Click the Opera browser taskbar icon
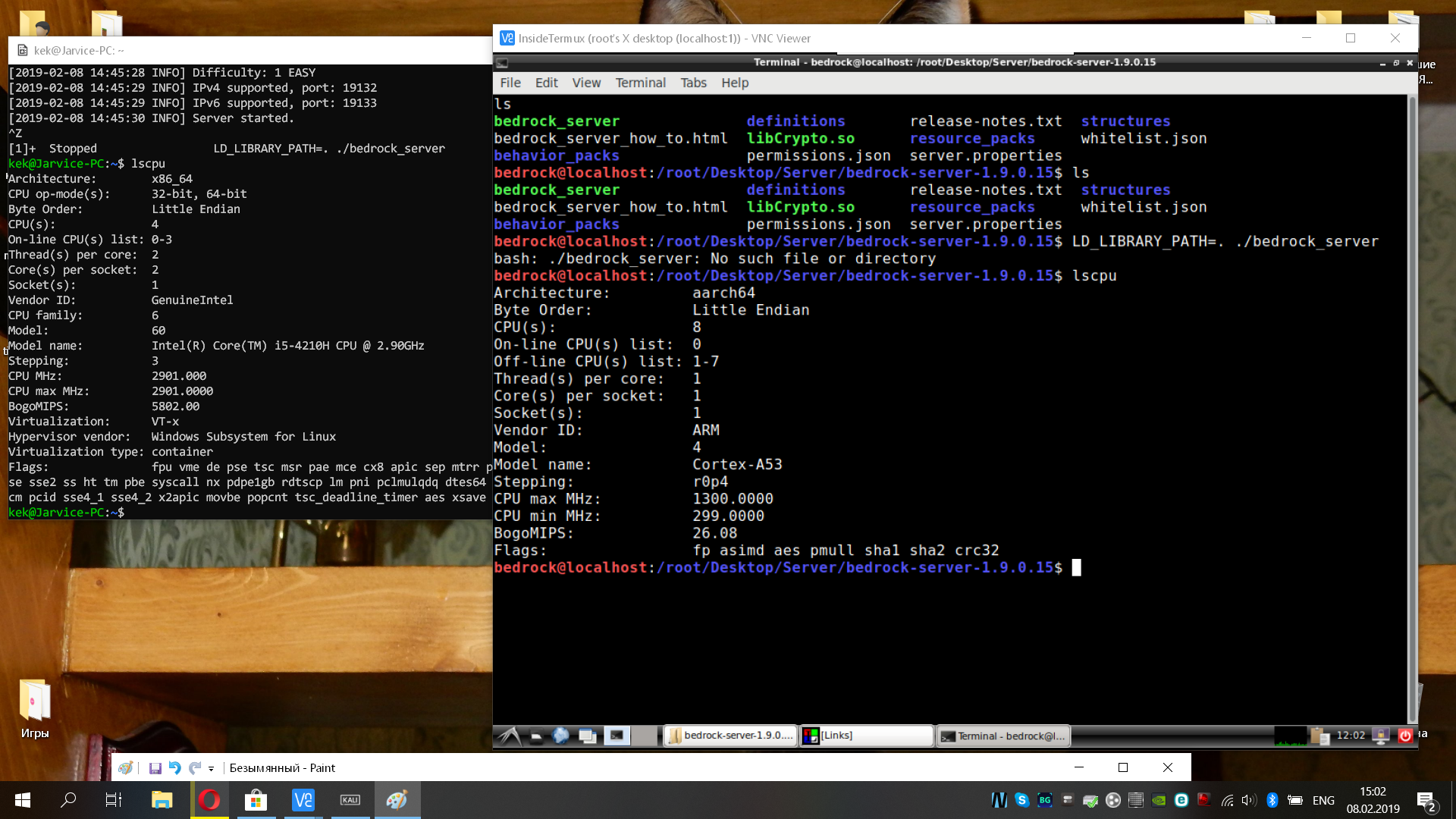The width and height of the screenshot is (1456, 819). pyautogui.click(x=209, y=800)
